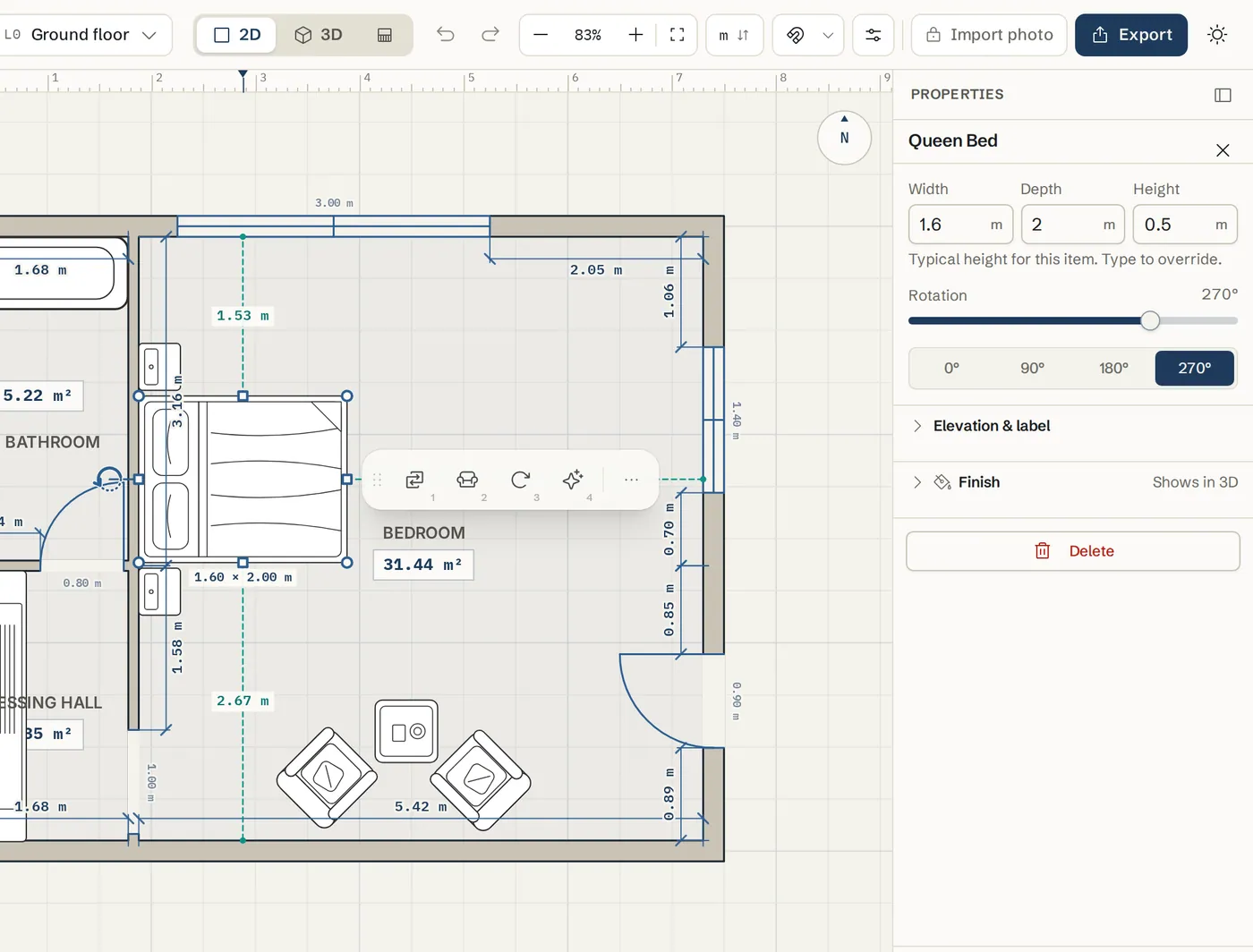
Task: Click the bedroom 31.44 m² area label
Action: tap(423, 565)
